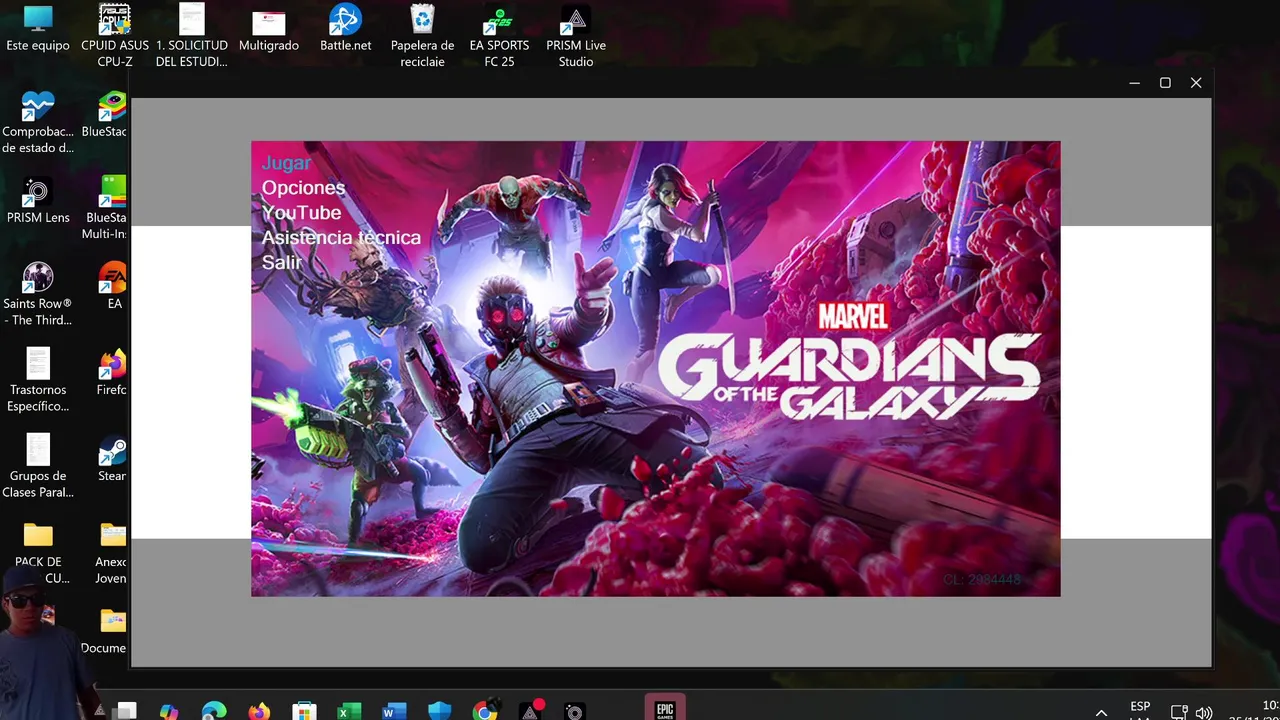The width and height of the screenshot is (1280, 720).
Task: Open Comprobación de estado desktop icon
Action: pyautogui.click(x=38, y=122)
